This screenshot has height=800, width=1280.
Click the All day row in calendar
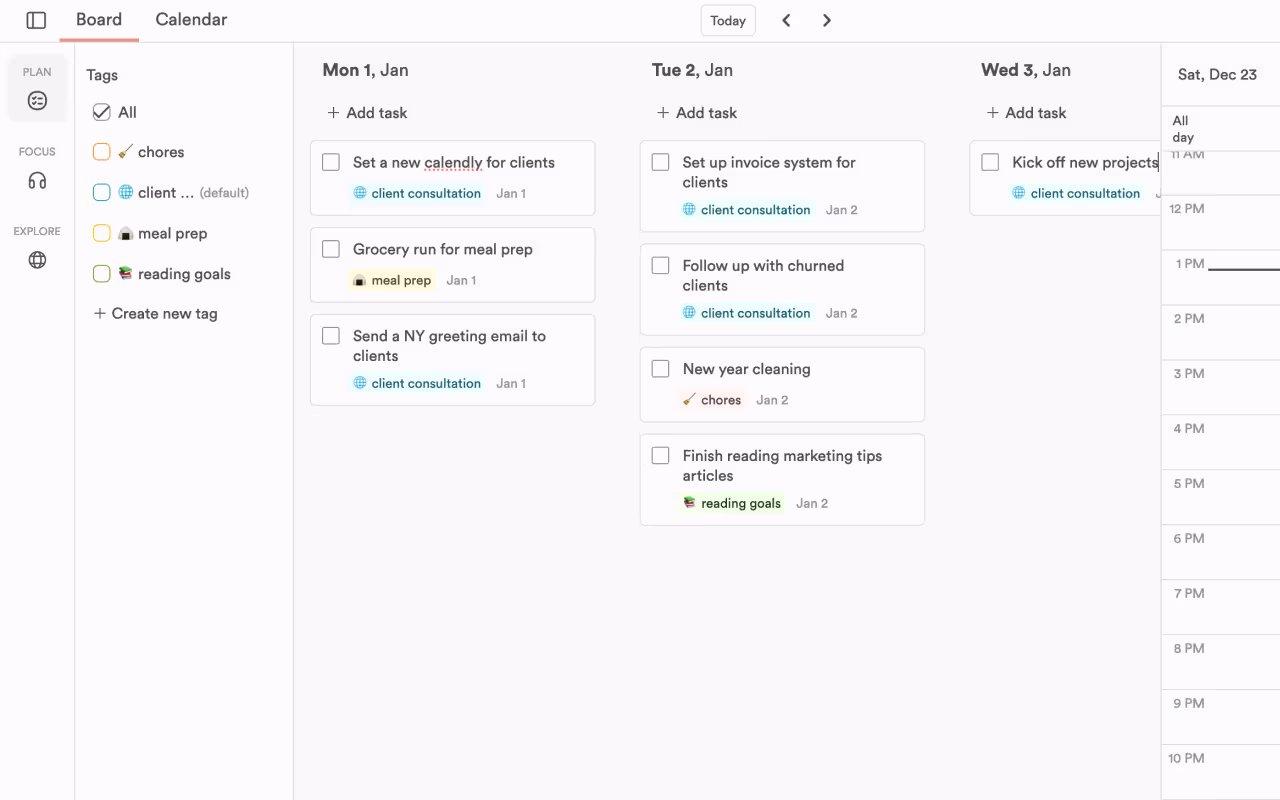(x=1221, y=128)
